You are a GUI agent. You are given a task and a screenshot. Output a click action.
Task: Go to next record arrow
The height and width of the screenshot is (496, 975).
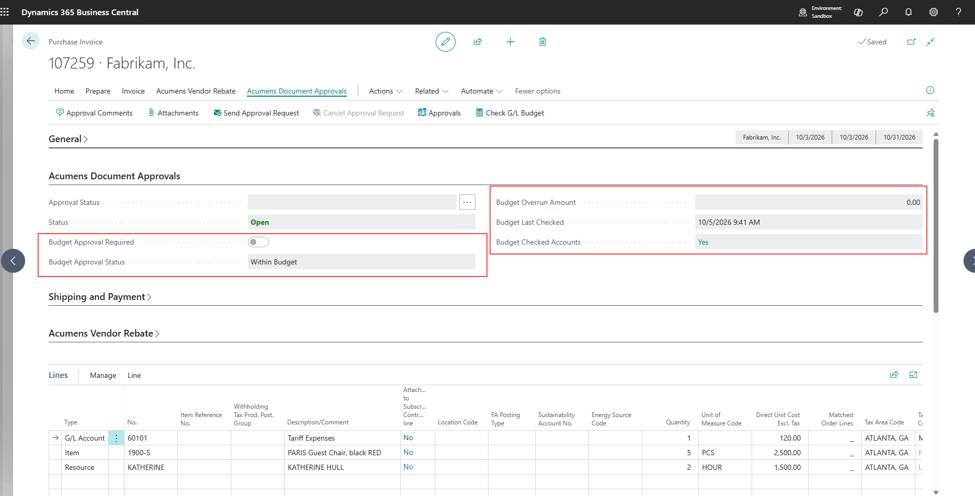[969, 260]
